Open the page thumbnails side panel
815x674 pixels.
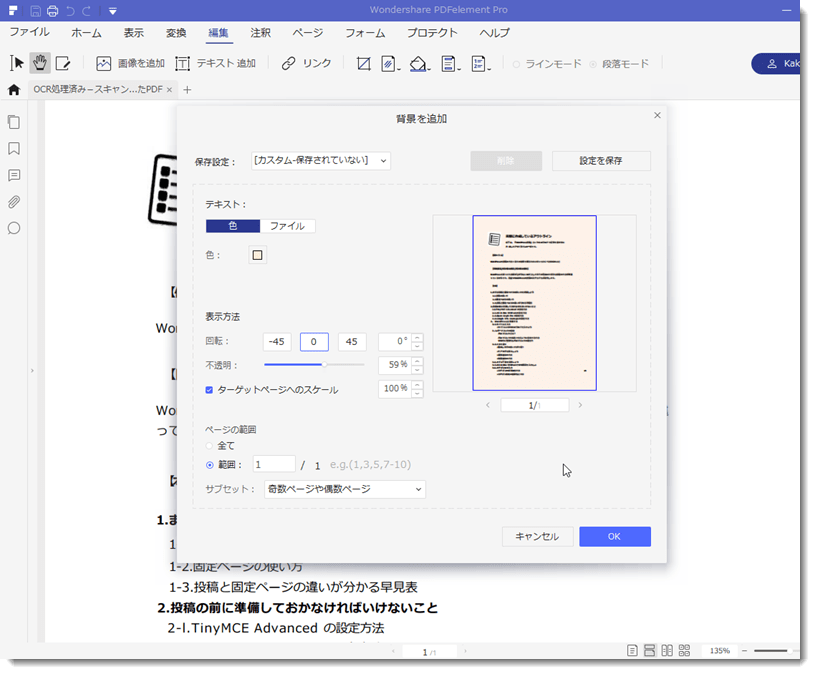click(14, 123)
